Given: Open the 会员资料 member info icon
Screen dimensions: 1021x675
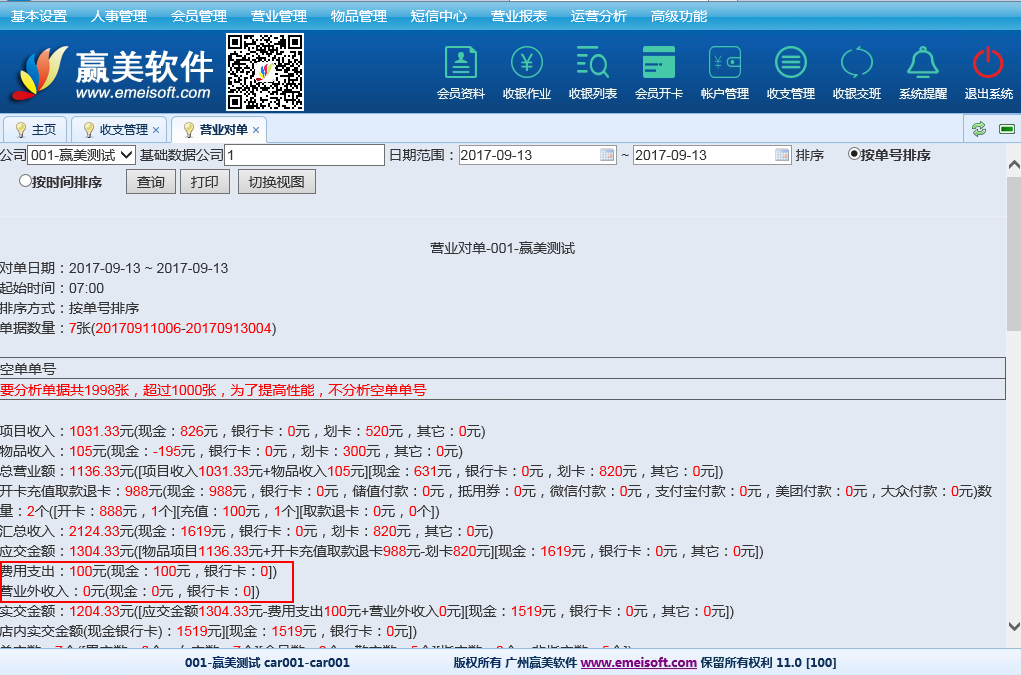Looking at the screenshot, I should pos(460,64).
